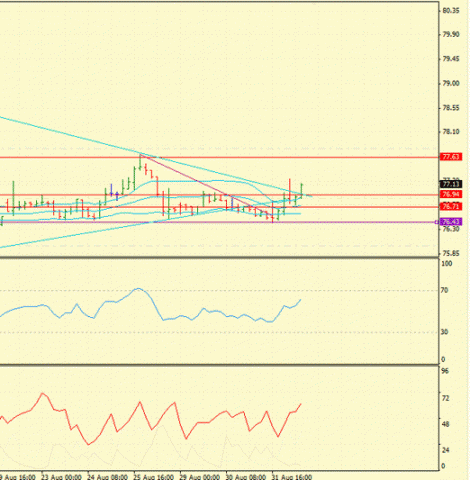This screenshot has height=480, width=470.
Task: Click the 72 value on bottom indicator scale
Action: tap(445, 398)
